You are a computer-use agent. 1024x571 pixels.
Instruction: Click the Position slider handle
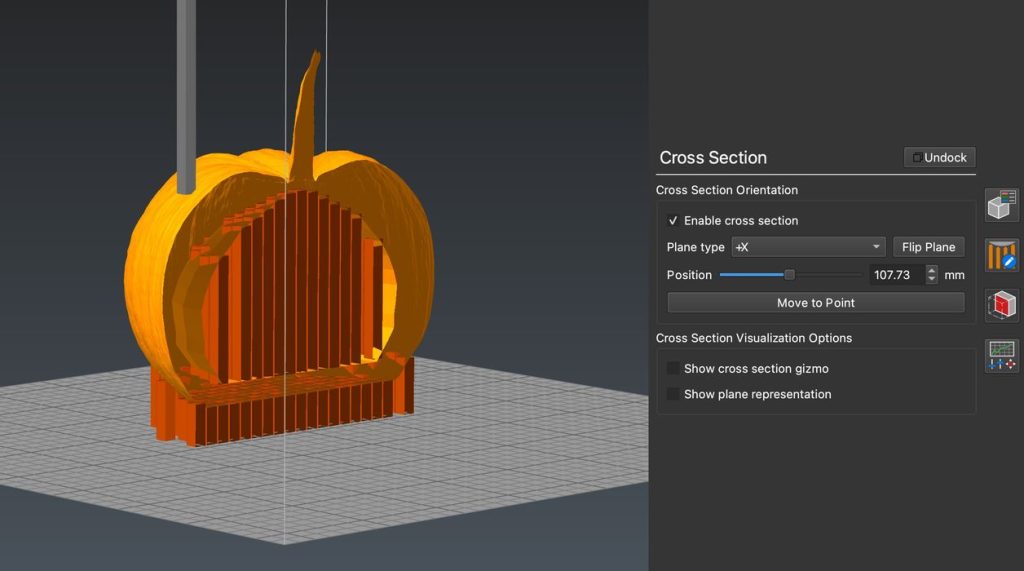tap(789, 275)
